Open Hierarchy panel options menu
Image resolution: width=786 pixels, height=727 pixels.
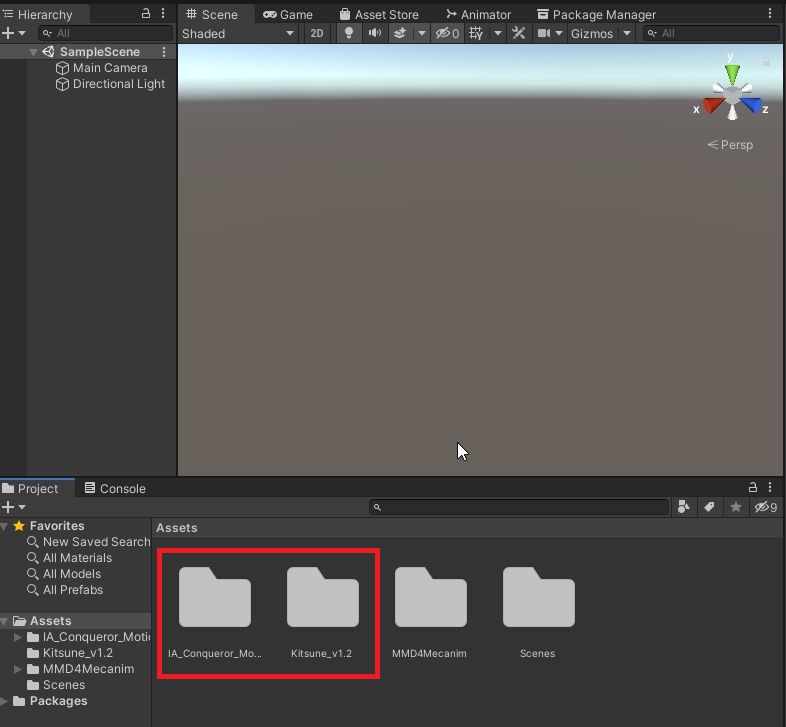[163, 14]
